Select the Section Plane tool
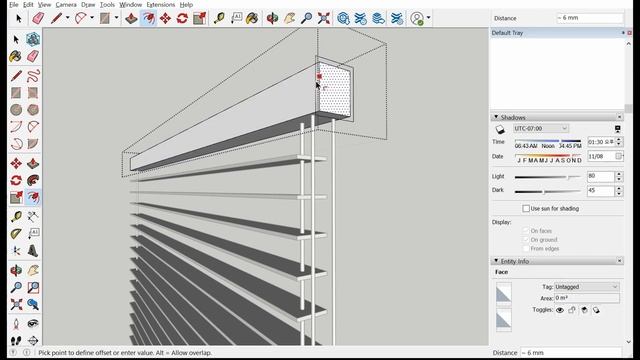Screen dimensions: 640x360 [33, 340]
